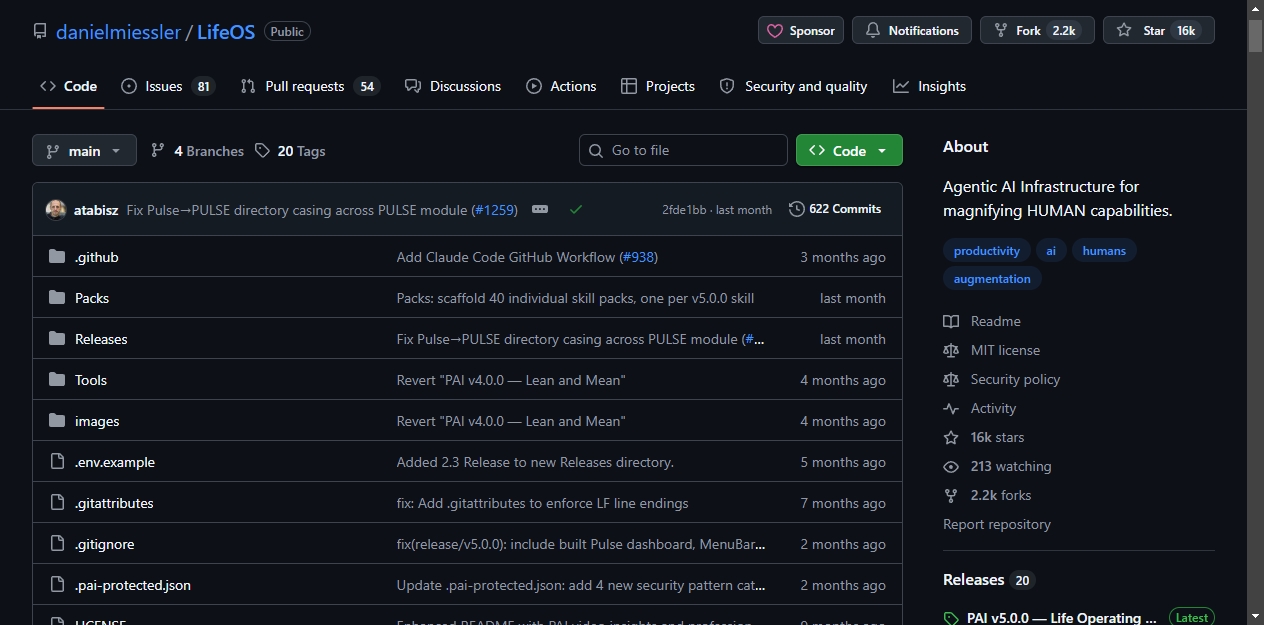The height and width of the screenshot is (625, 1264).
Task: View the 4 Branches link
Action: click(x=197, y=151)
